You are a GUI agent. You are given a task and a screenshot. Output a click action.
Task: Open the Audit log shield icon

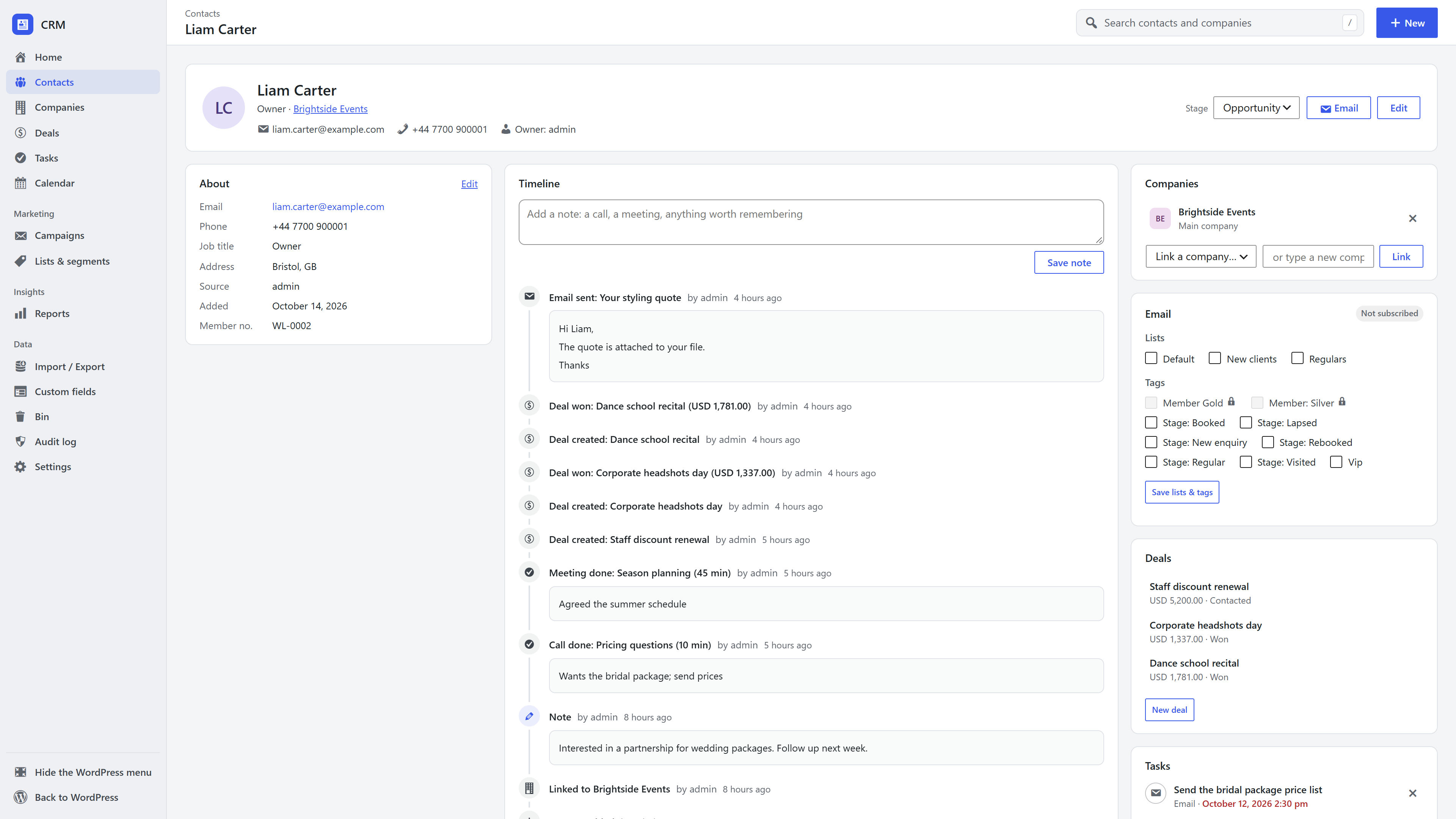pyautogui.click(x=21, y=441)
